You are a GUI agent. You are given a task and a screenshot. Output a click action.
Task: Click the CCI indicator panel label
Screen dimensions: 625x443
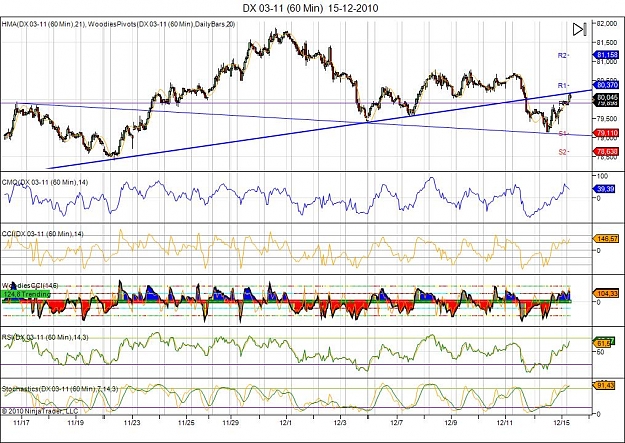(43, 234)
